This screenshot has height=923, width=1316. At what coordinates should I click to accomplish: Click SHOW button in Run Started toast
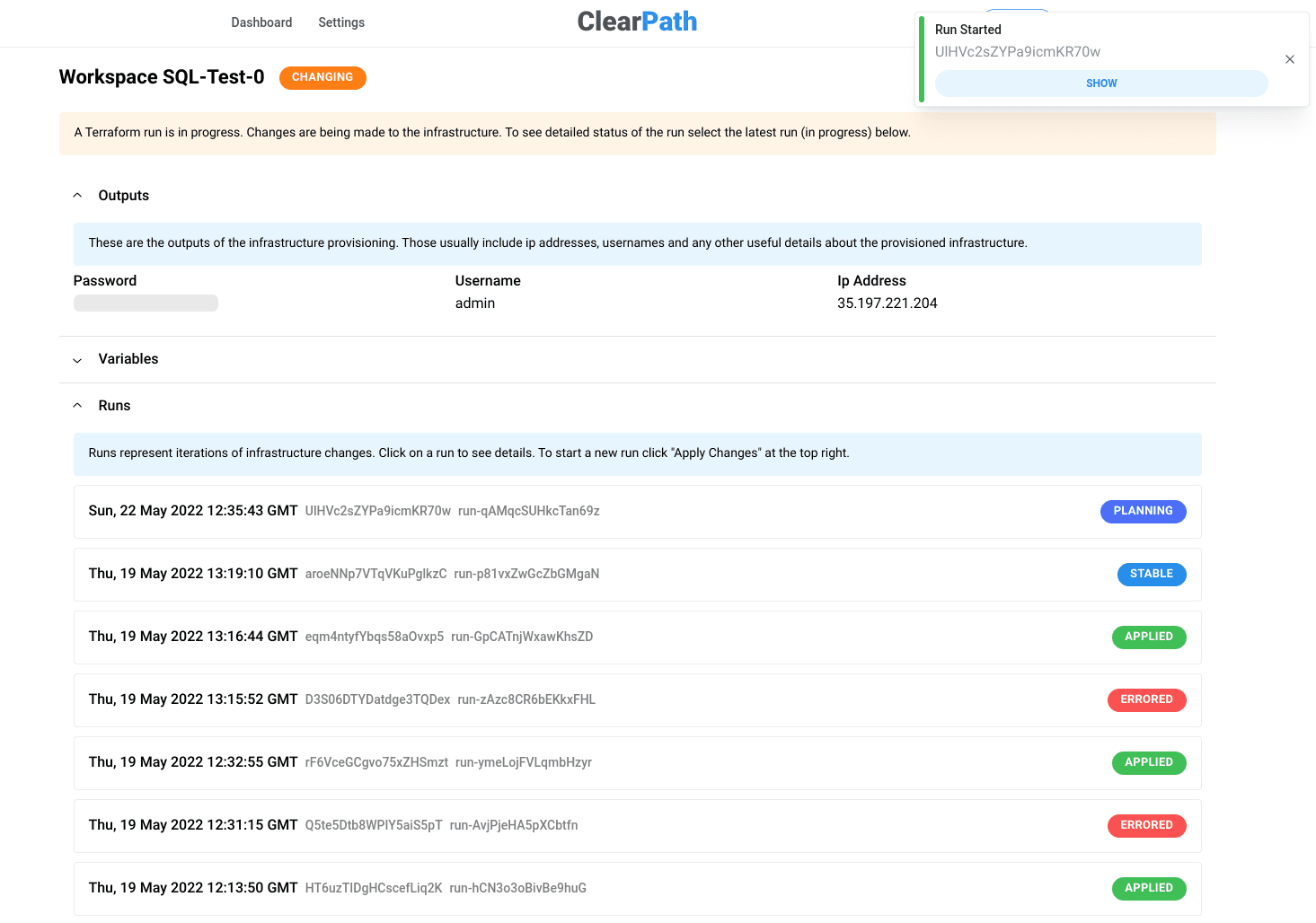[x=1100, y=84]
